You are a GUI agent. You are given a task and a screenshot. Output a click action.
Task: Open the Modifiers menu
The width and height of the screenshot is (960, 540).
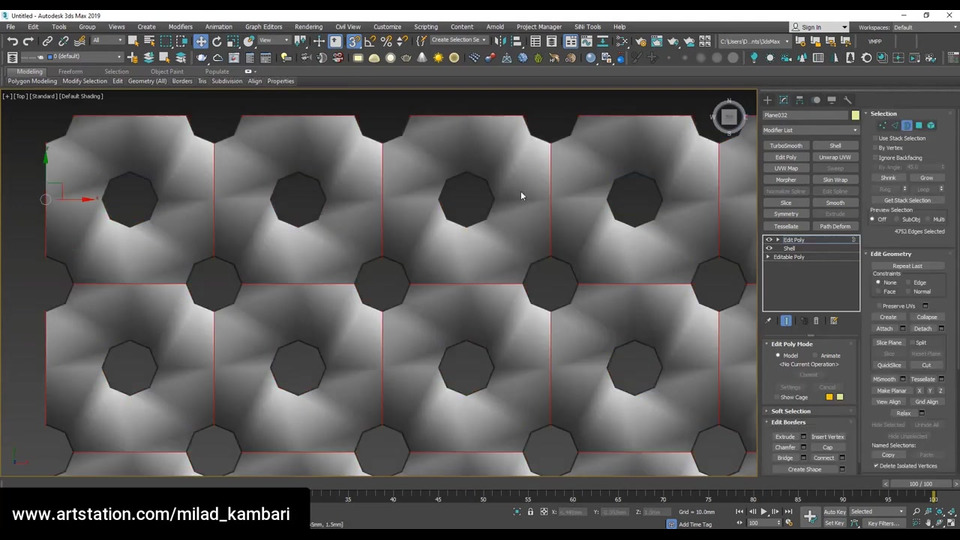180,27
